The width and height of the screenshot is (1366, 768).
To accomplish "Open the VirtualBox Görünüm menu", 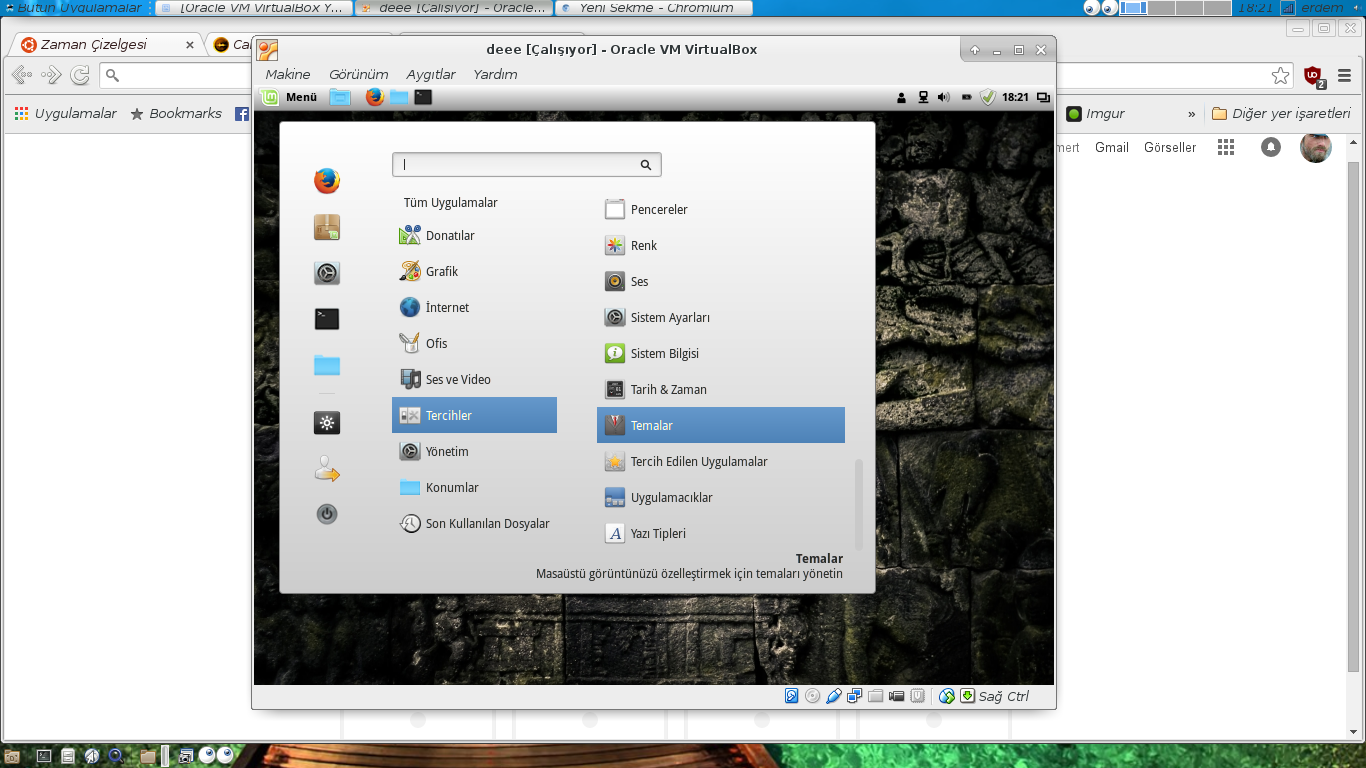I will (358, 74).
